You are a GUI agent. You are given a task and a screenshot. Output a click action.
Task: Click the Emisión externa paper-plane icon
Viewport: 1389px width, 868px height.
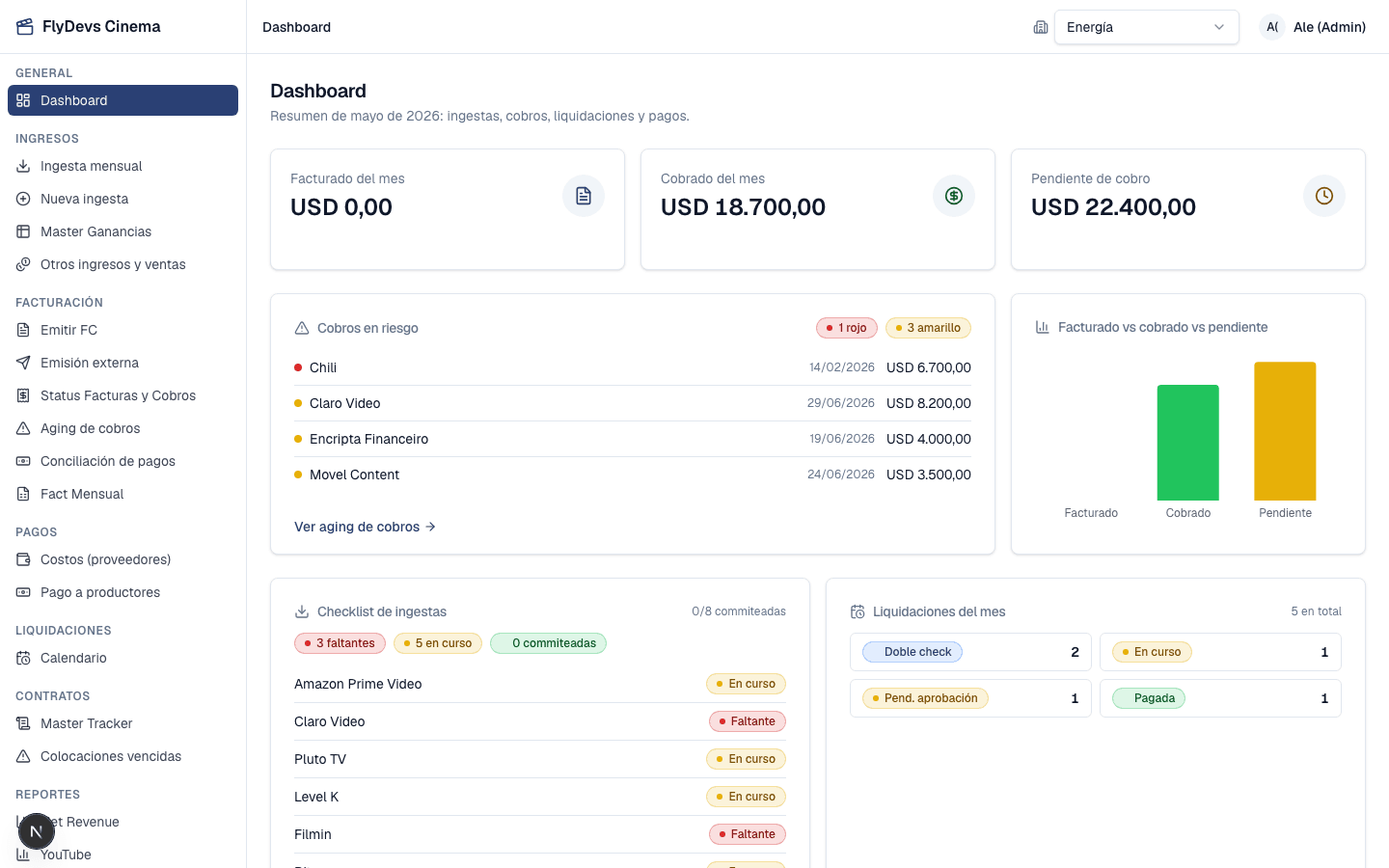pyautogui.click(x=23, y=363)
